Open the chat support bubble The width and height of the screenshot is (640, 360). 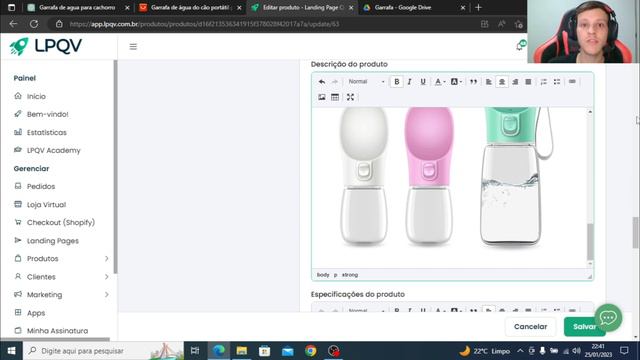click(608, 317)
